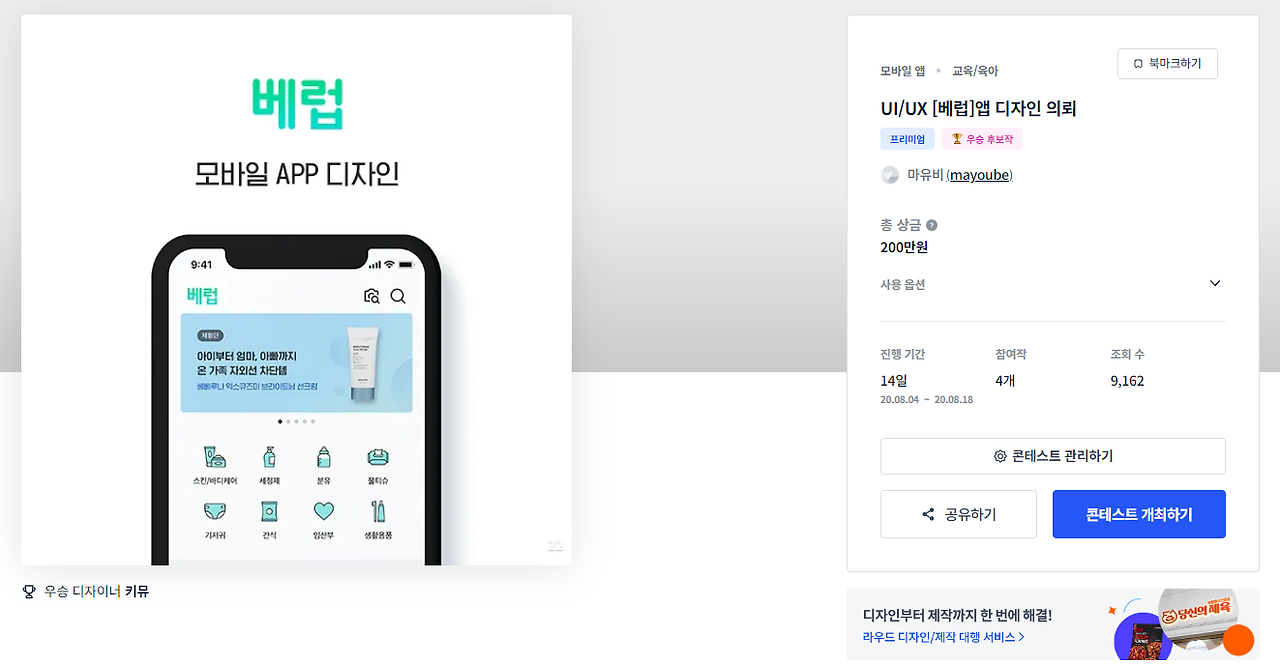
Task: Click the 프리미엄 badge
Action: (907, 139)
